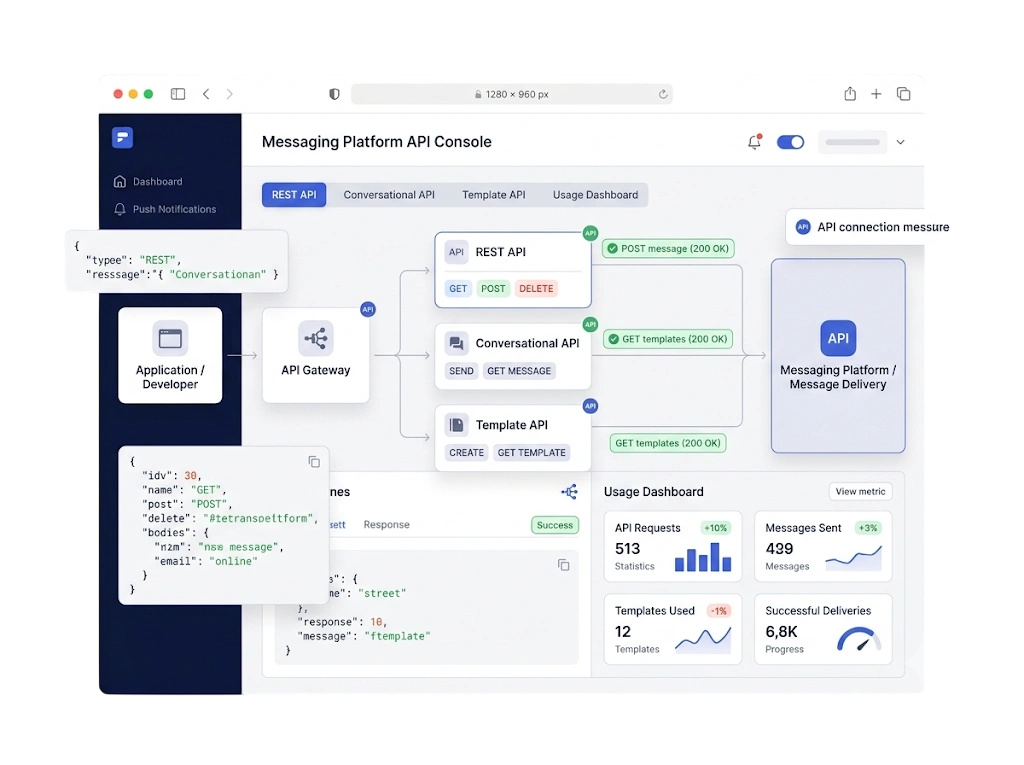Viewport: 1024px width, 765px height.
Task: Click the flow diagram icon above Success badge
Action: tap(569, 492)
